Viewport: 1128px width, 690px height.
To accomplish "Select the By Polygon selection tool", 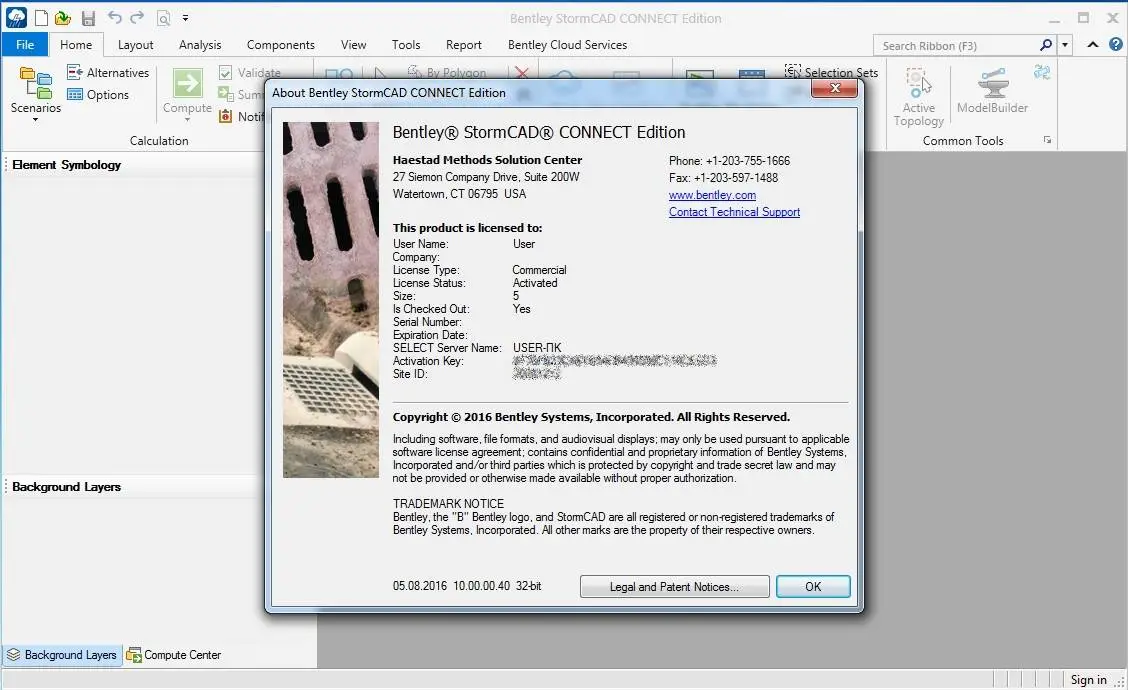I will click(447, 72).
